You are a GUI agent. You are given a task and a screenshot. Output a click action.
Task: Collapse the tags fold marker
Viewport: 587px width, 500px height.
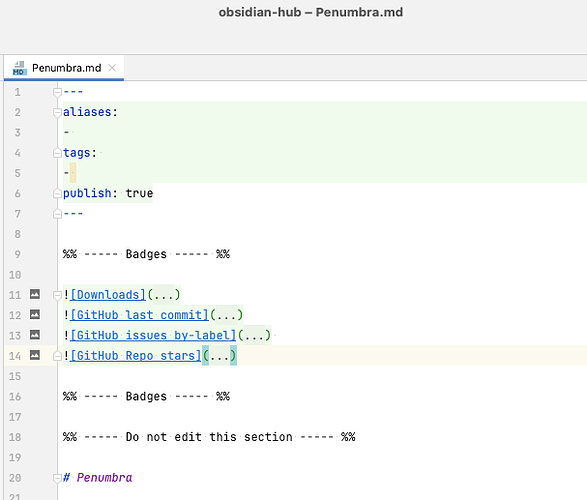(57, 153)
